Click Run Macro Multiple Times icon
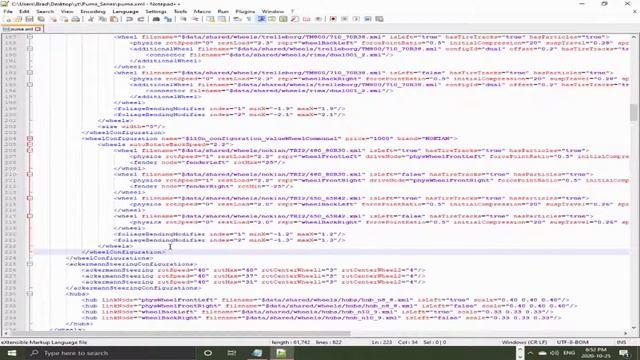The height and width of the screenshot is (360, 640). pos(367,19)
